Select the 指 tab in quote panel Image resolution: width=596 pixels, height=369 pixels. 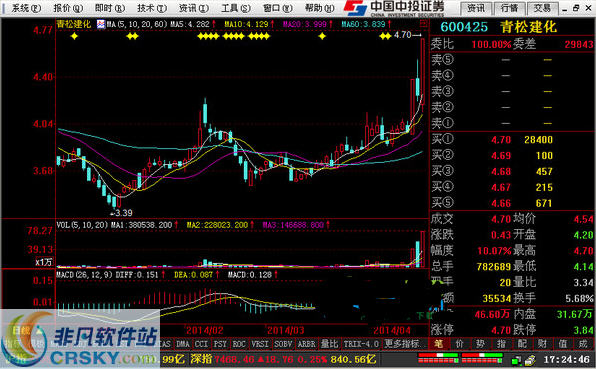point(501,344)
